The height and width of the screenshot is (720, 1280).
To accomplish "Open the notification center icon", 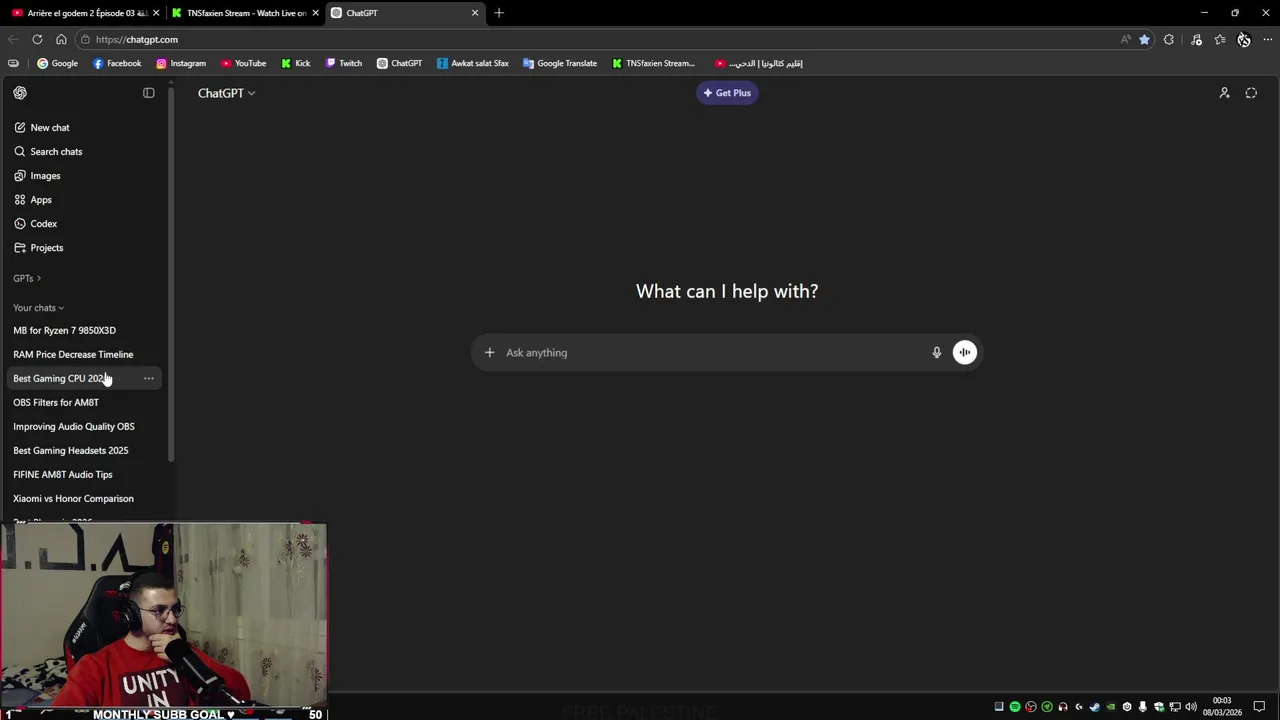I will click(1259, 707).
